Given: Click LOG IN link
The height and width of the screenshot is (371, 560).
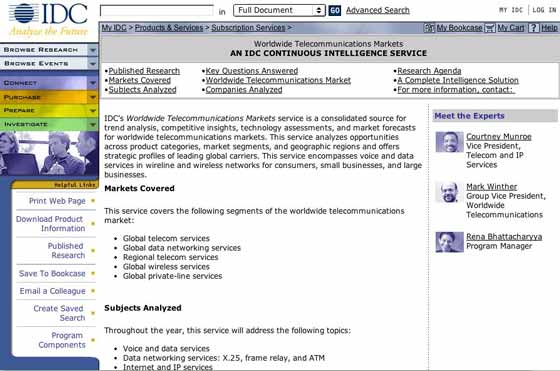Looking at the screenshot, I should [x=544, y=10].
